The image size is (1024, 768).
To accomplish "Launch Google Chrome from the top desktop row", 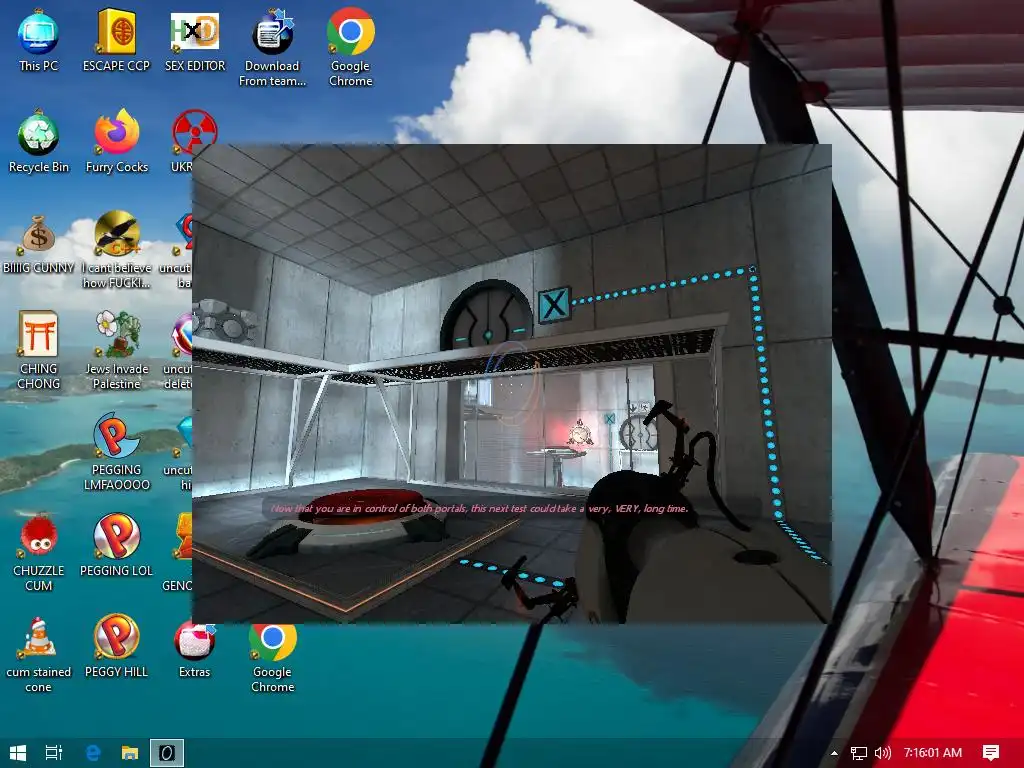I will click(351, 47).
